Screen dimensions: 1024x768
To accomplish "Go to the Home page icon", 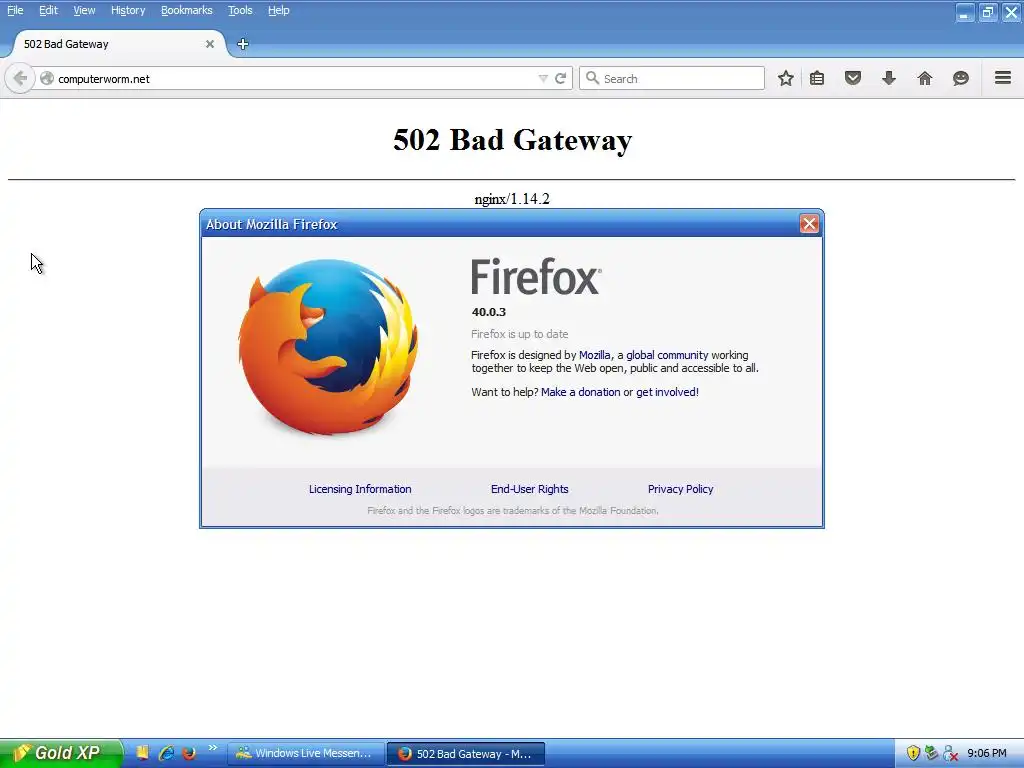I will point(924,78).
